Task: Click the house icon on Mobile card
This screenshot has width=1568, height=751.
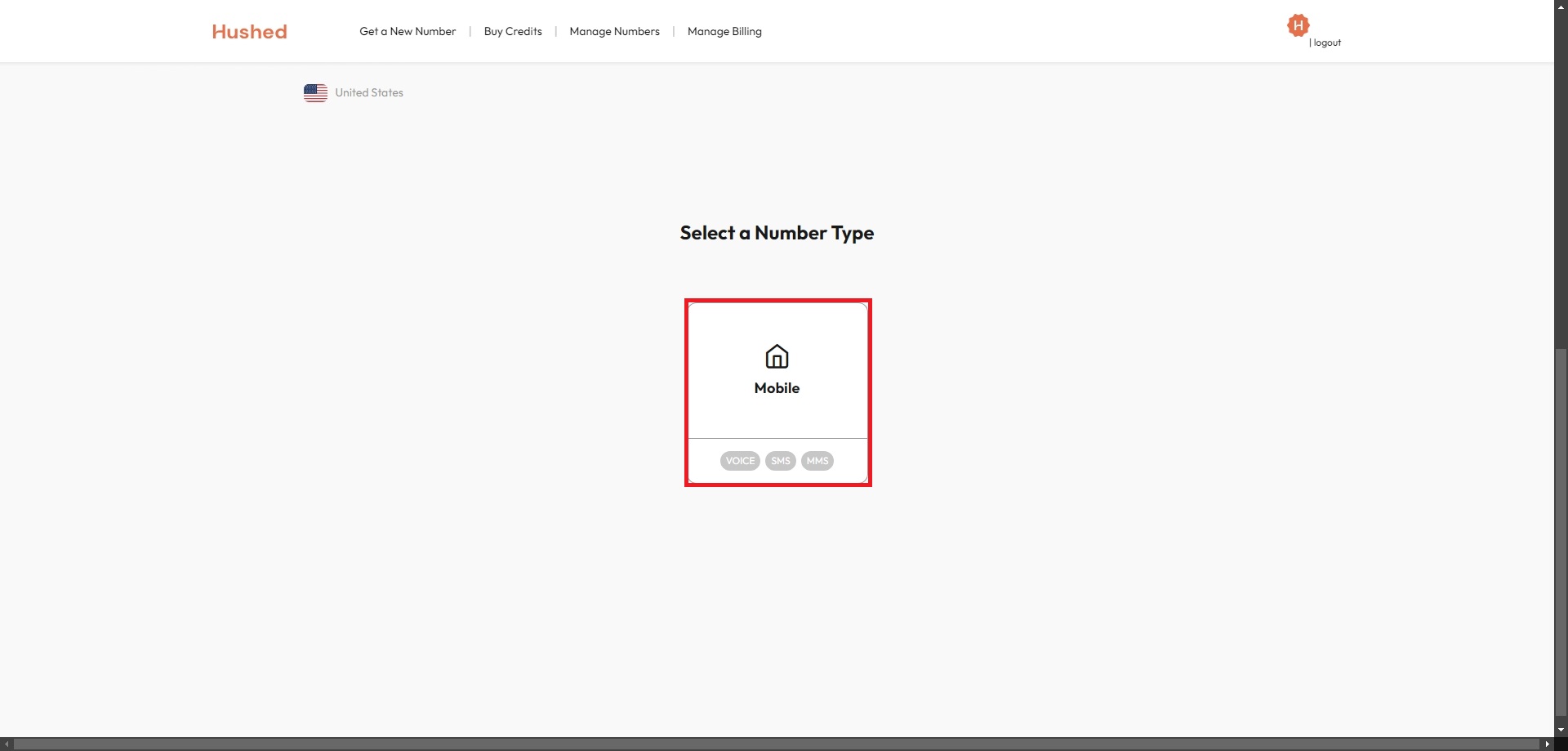Action: pos(777,356)
